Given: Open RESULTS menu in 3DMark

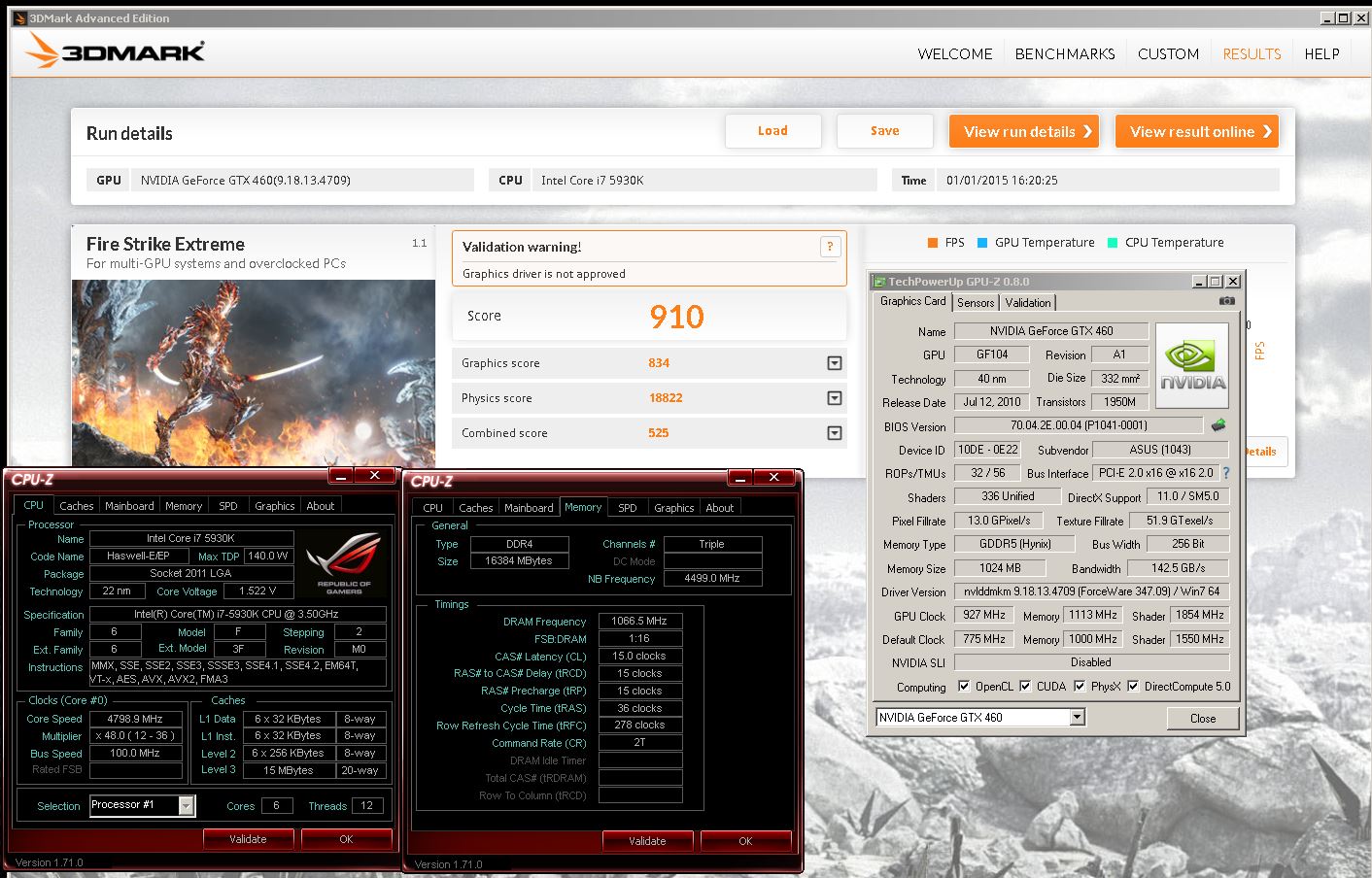Looking at the screenshot, I should click(x=1252, y=54).
